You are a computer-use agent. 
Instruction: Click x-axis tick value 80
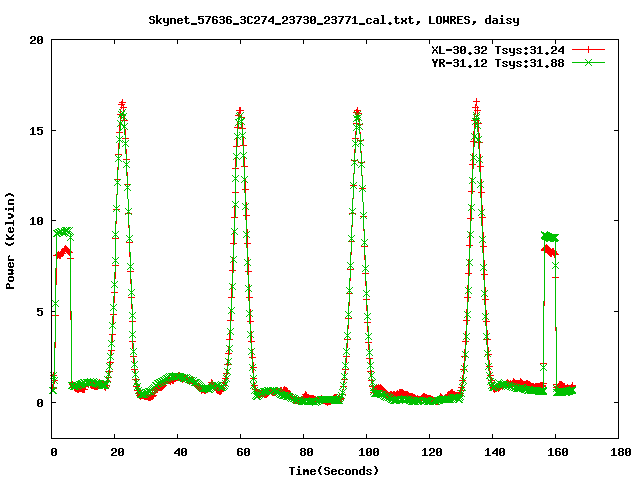tap(306, 452)
